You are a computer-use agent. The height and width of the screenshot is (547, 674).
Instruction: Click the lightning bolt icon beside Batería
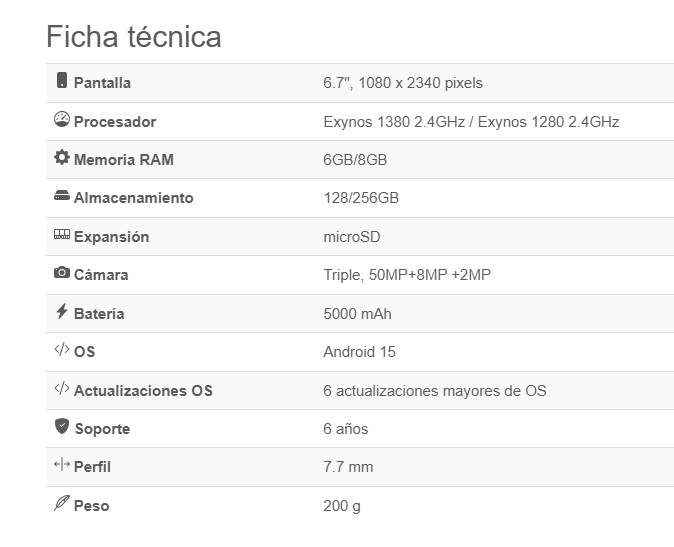pos(62,311)
